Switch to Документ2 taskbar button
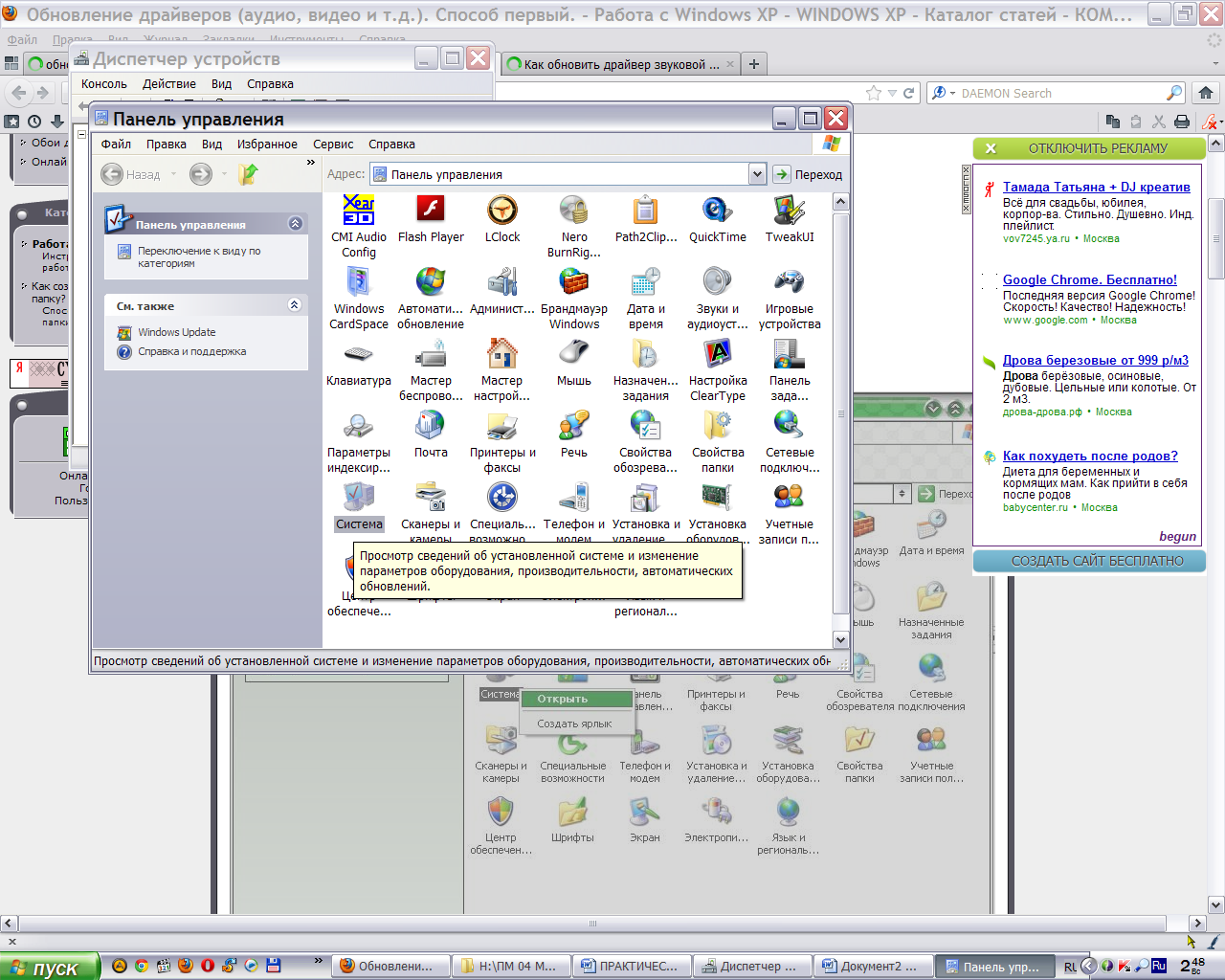Screen dimensions: 1225x980 point(871,967)
